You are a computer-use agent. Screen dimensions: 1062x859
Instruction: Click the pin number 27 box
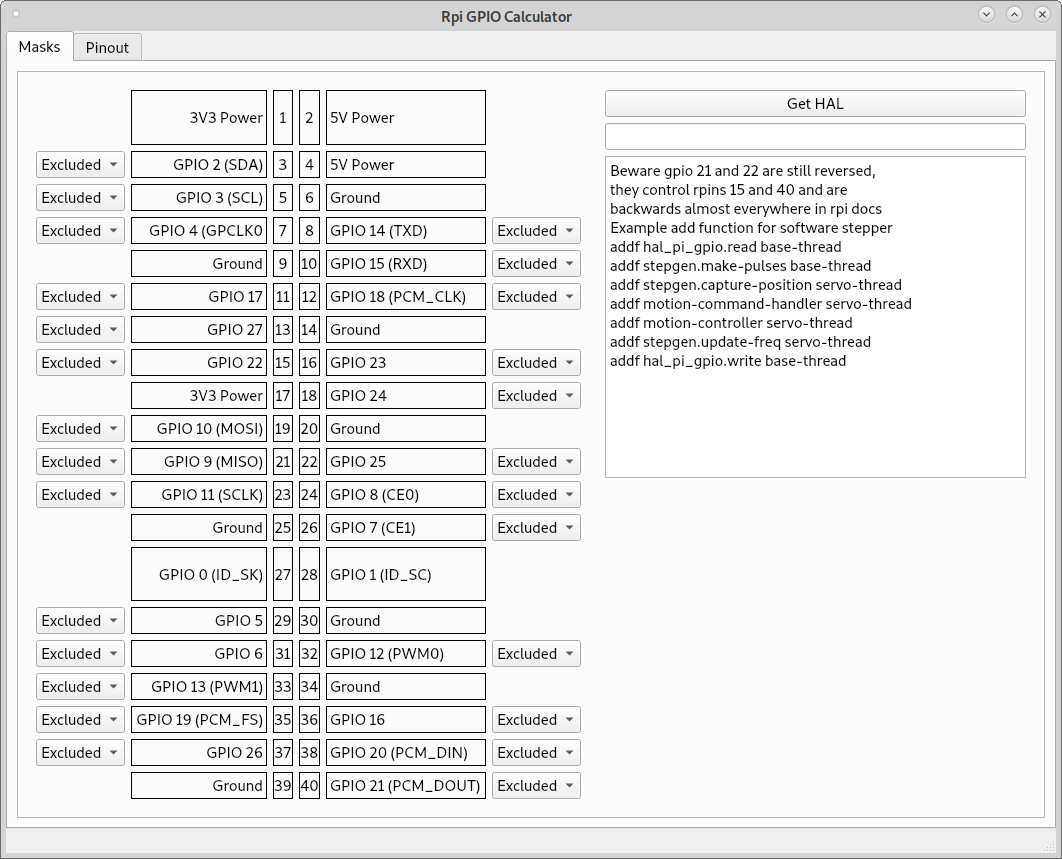click(x=283, y=574)
